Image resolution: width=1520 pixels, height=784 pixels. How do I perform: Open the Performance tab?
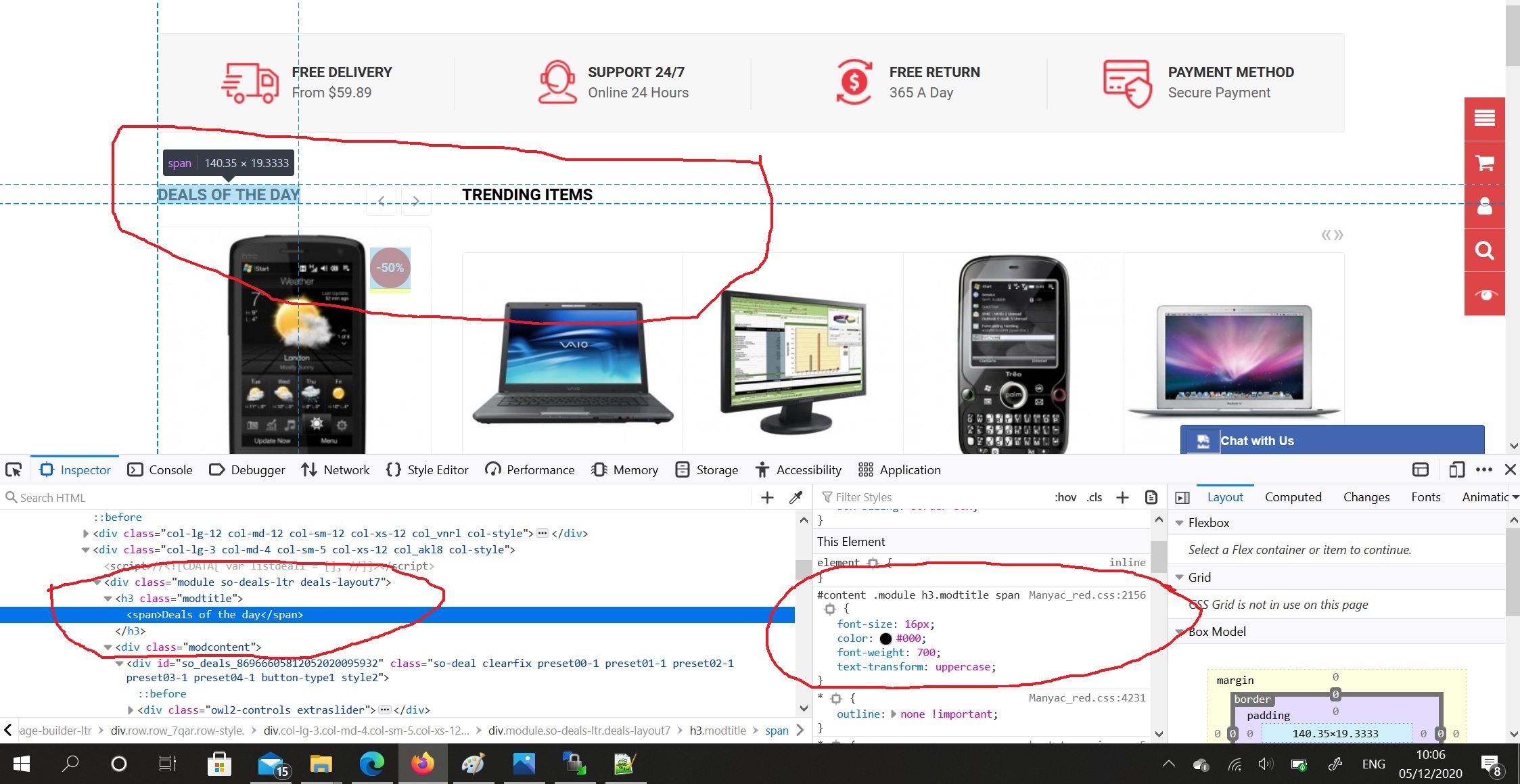pyautogui.click(x=530, y=469)
